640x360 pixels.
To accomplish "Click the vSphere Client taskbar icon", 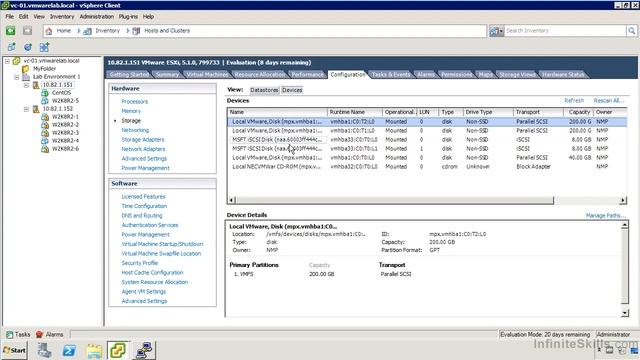I will pyautogui.click(x=118, y=350).
